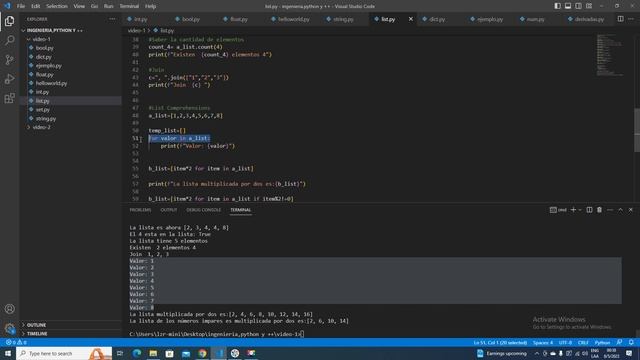Viewport: 640px width, 360px height.
Task: Expand the video-2 folder
Action: [41, 127]
